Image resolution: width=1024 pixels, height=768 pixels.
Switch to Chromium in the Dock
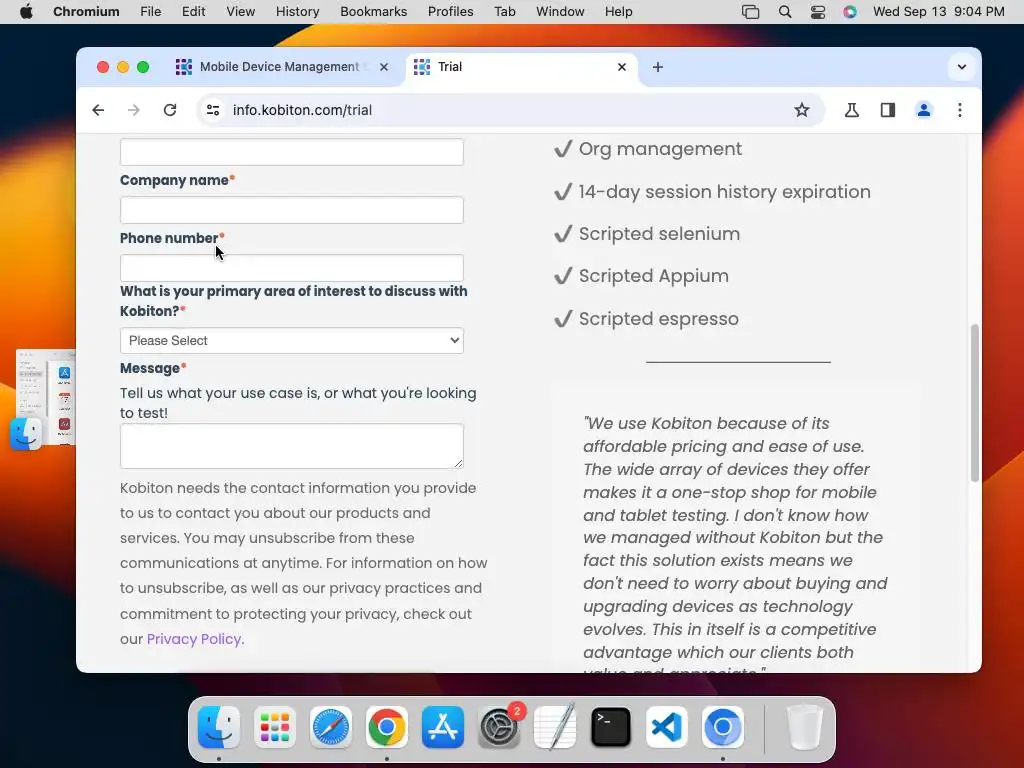(722, 727)
